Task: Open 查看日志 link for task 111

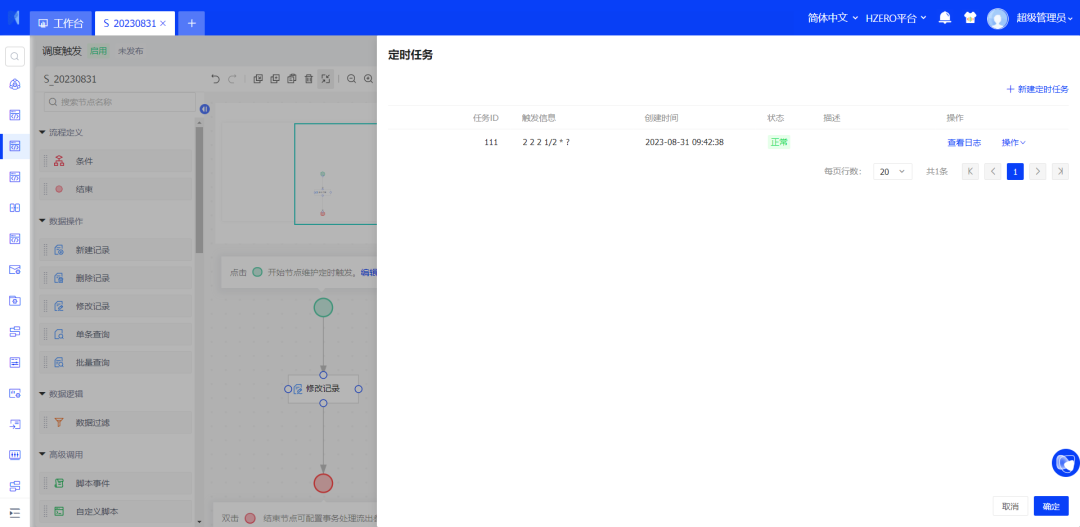Action: pyautogui.click(x=964, y=143)
